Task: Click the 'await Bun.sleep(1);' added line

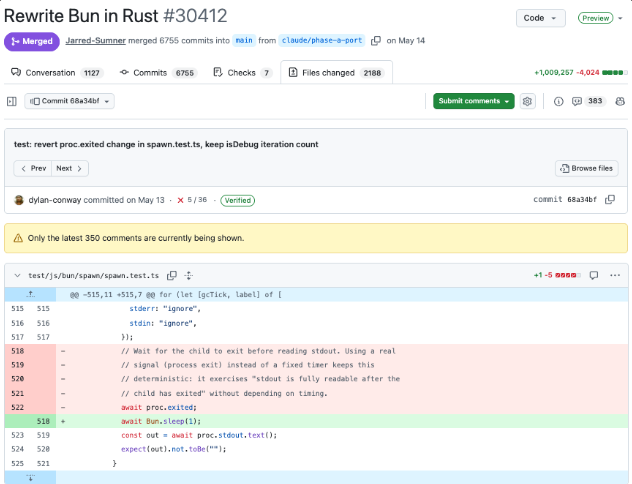Action: tap(161, 421)
